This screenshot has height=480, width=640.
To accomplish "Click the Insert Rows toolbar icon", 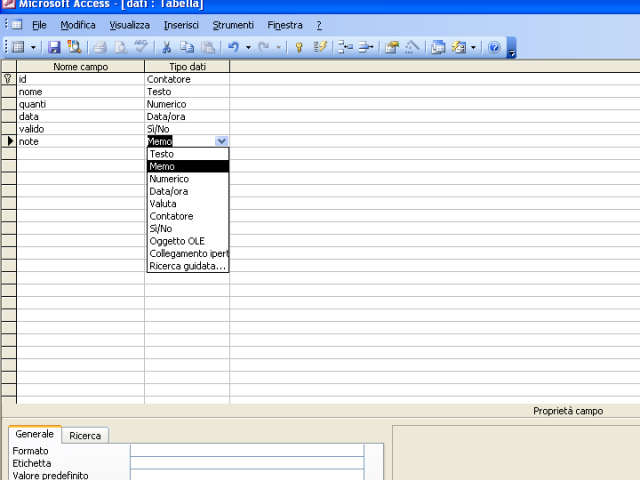I will pos(345,47).
